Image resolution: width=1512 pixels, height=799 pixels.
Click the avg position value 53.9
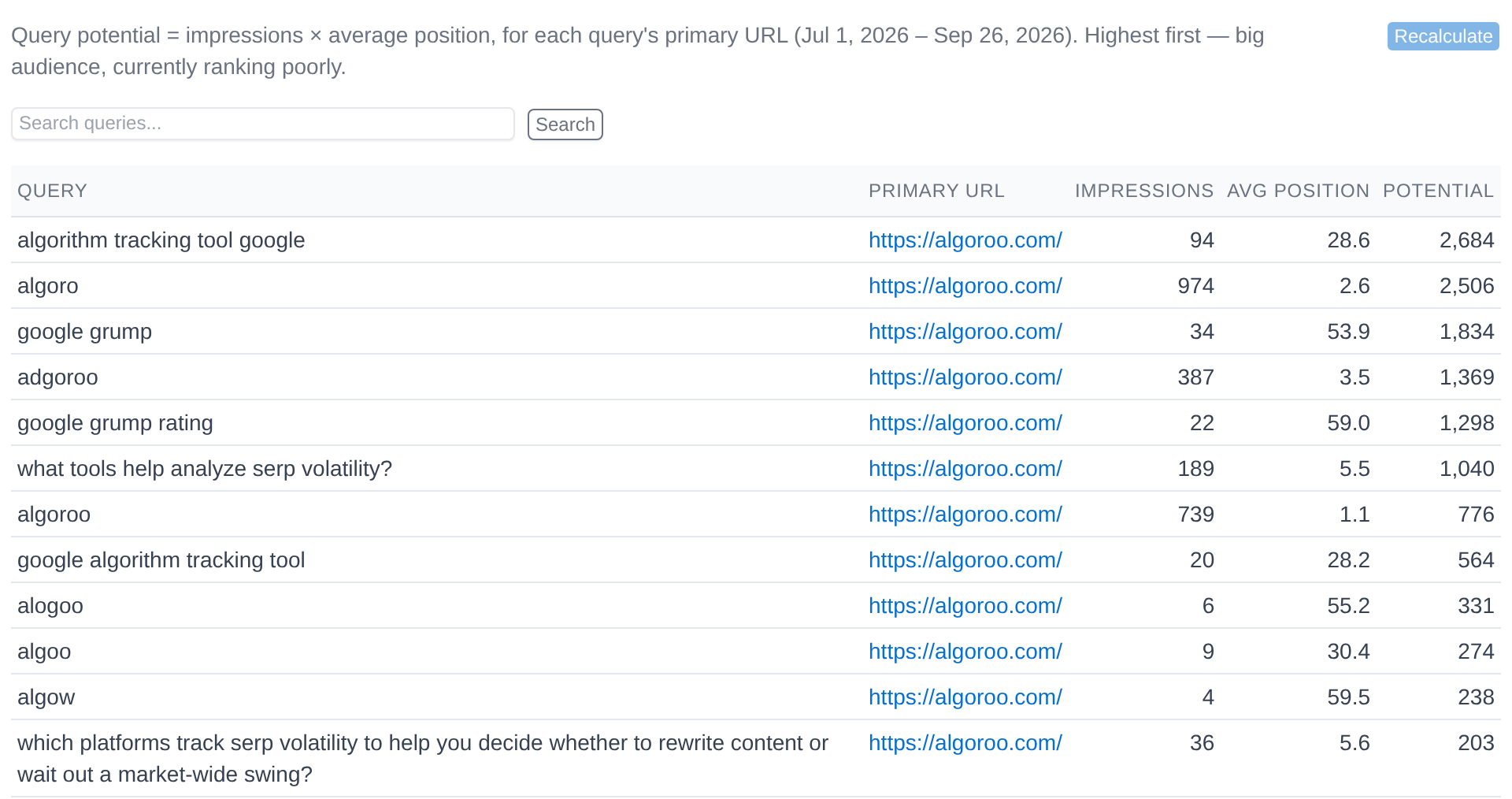1348,332
